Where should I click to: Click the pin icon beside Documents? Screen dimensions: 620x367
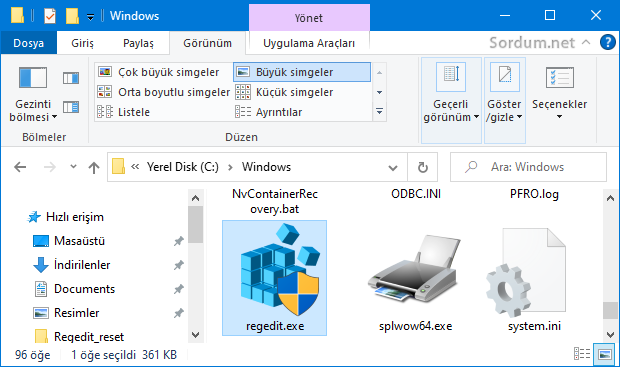click(x=179, y=289)
